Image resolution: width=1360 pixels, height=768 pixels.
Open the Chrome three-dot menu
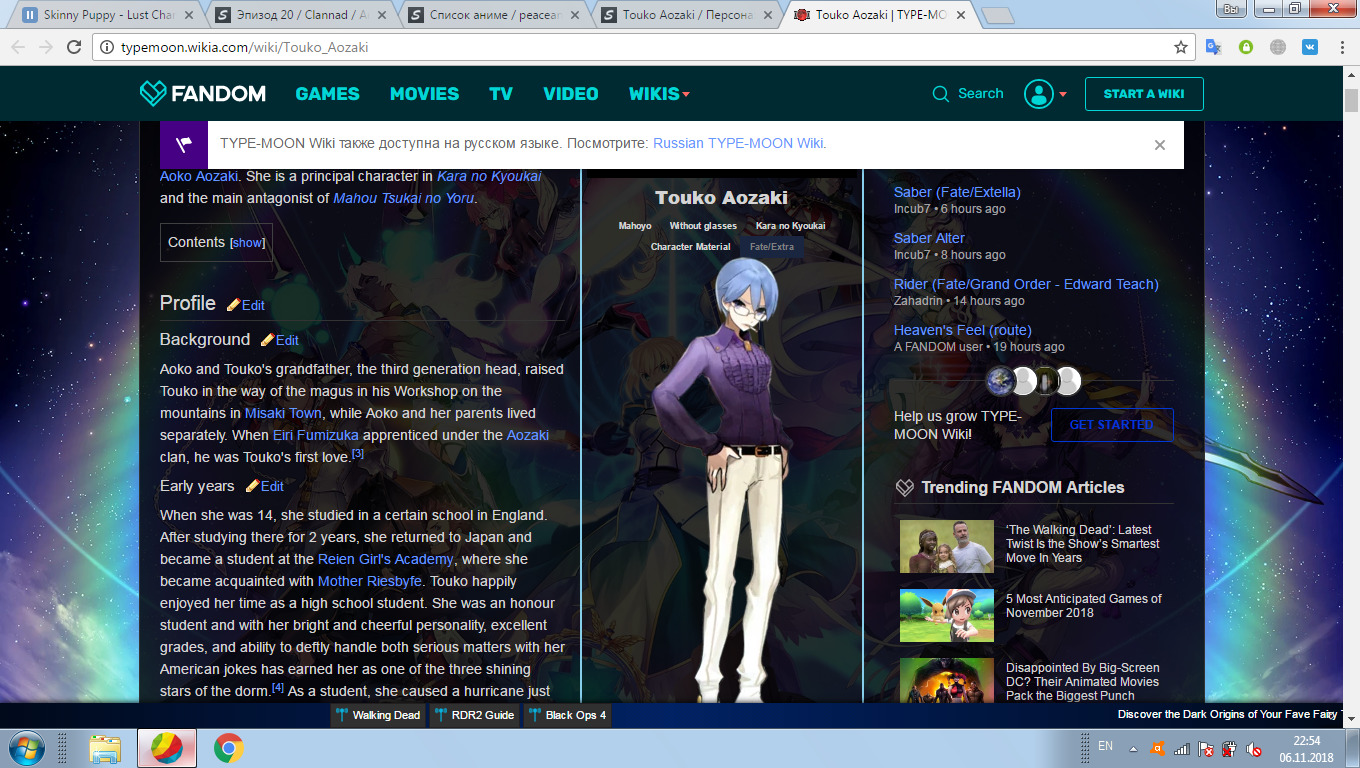pyautogui.click(x=1340, y=47)
